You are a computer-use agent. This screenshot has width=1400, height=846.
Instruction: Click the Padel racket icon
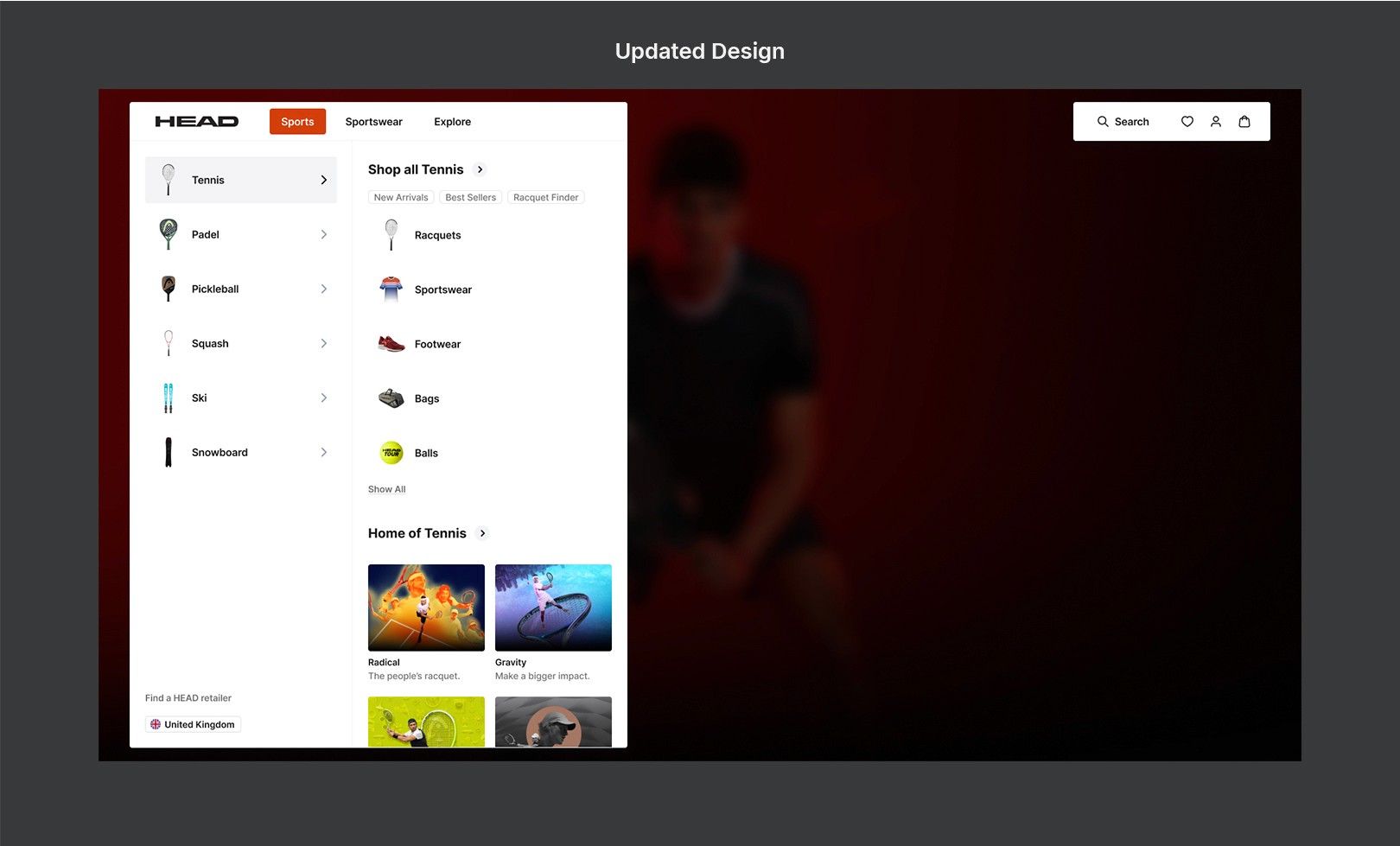[x=169, y=234]
